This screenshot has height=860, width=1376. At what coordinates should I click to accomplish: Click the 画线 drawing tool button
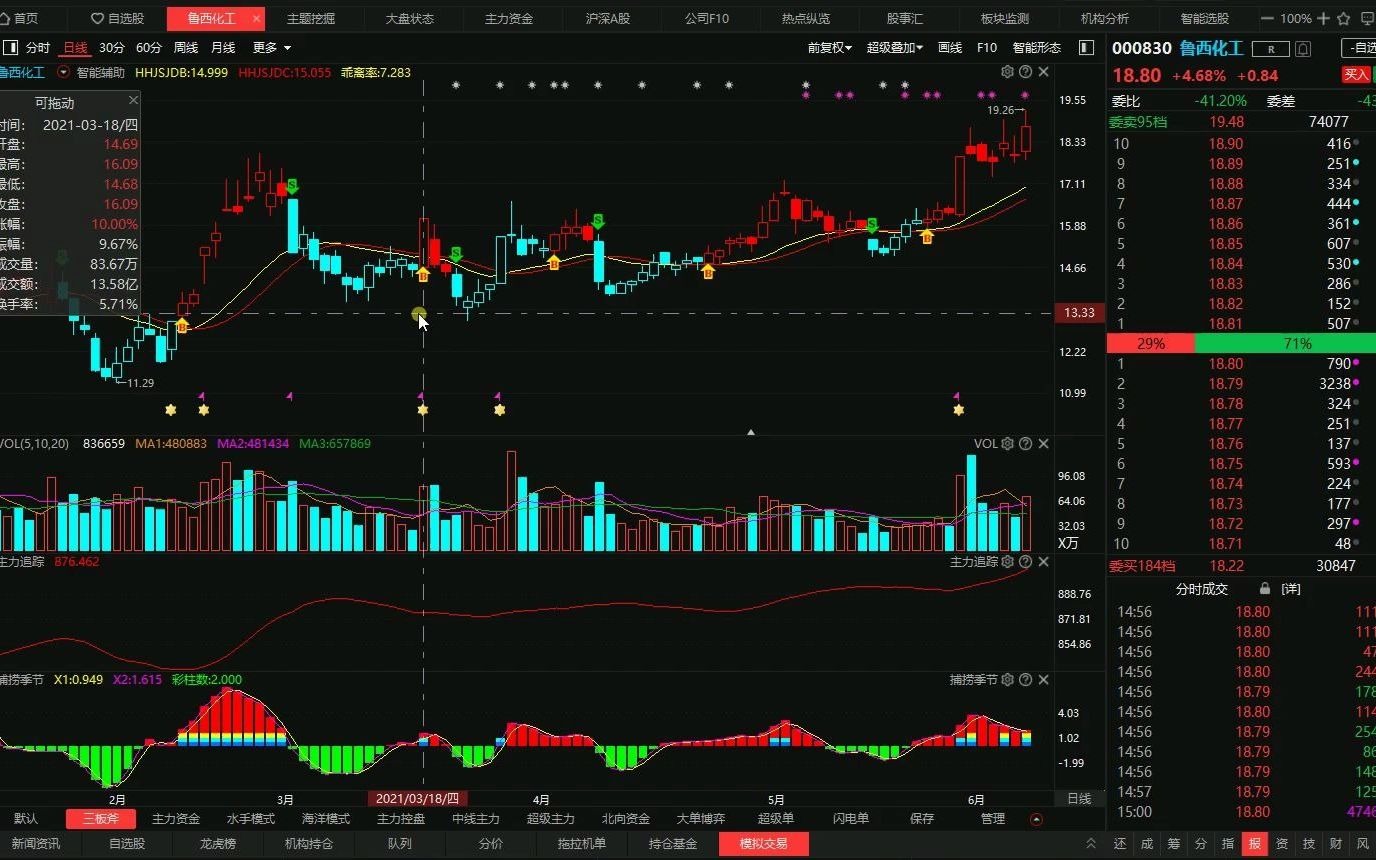coord(949,47)
